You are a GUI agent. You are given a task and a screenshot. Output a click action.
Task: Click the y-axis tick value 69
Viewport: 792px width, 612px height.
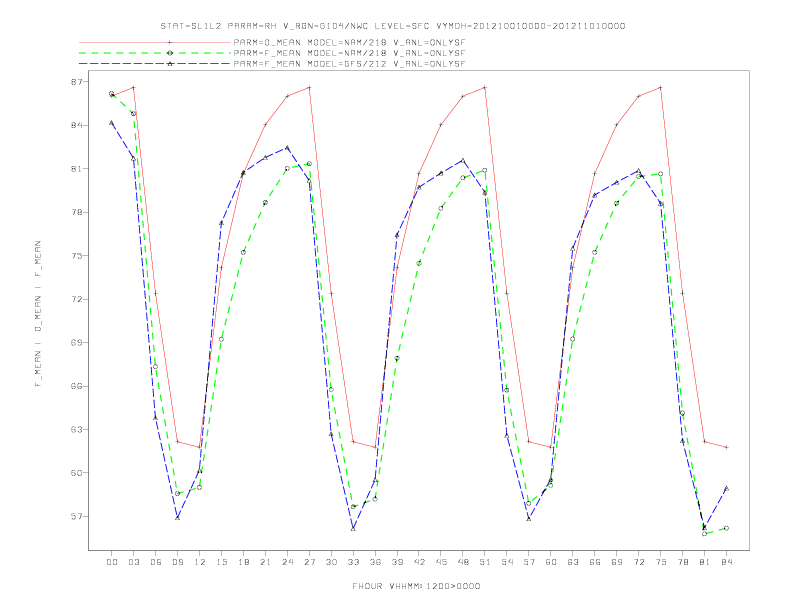pyautogui.click(x=77, y=342)
